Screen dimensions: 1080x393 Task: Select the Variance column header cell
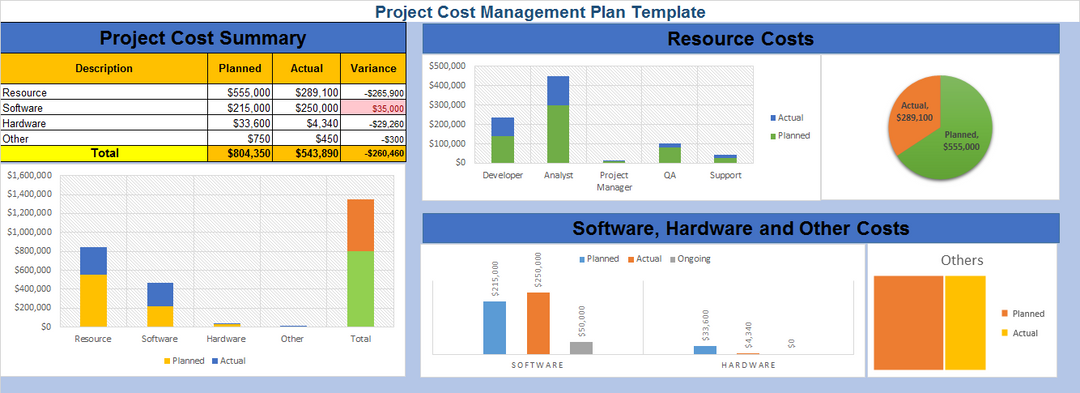point(373,68)
